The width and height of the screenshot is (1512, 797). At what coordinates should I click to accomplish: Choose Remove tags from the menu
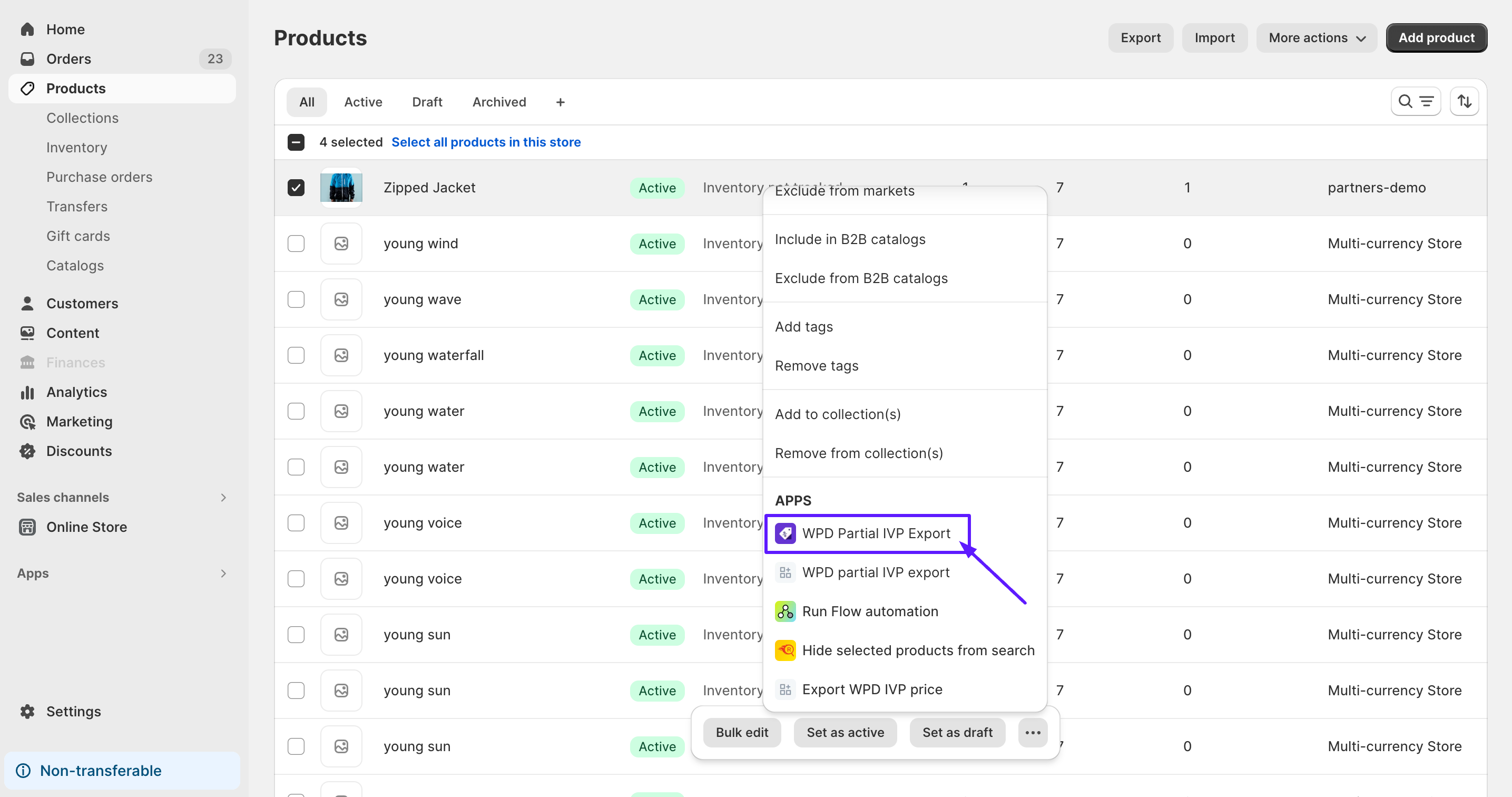tap(905, 366)
